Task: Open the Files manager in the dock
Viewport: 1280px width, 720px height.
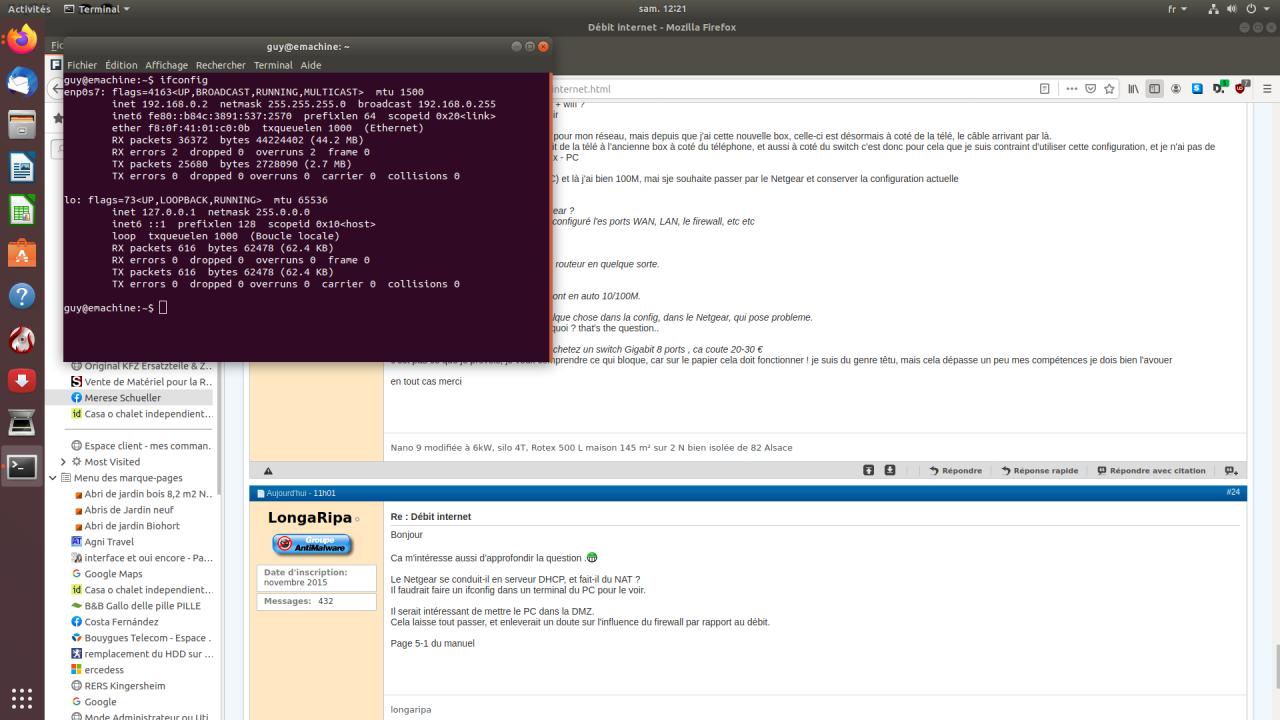Action: pyautogui.click(x=22, y=125)
